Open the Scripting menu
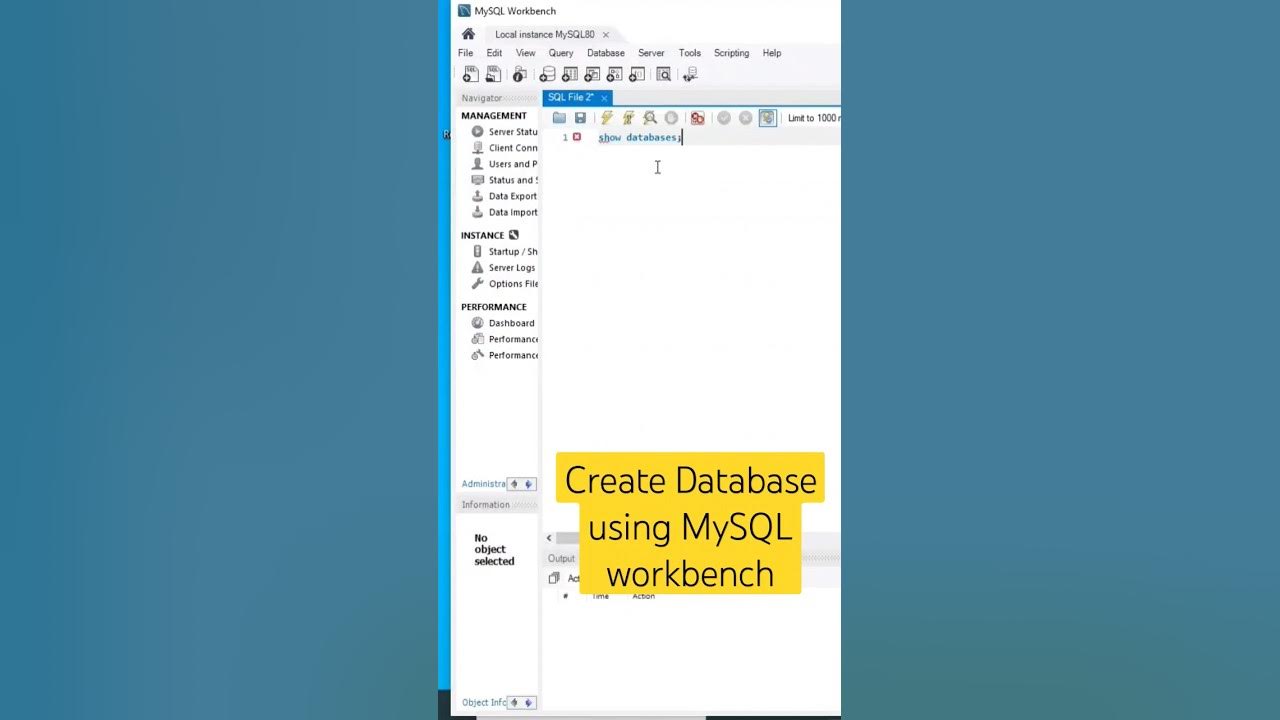This screenshot has width=1280, height=720. click(x=731, y=53)
